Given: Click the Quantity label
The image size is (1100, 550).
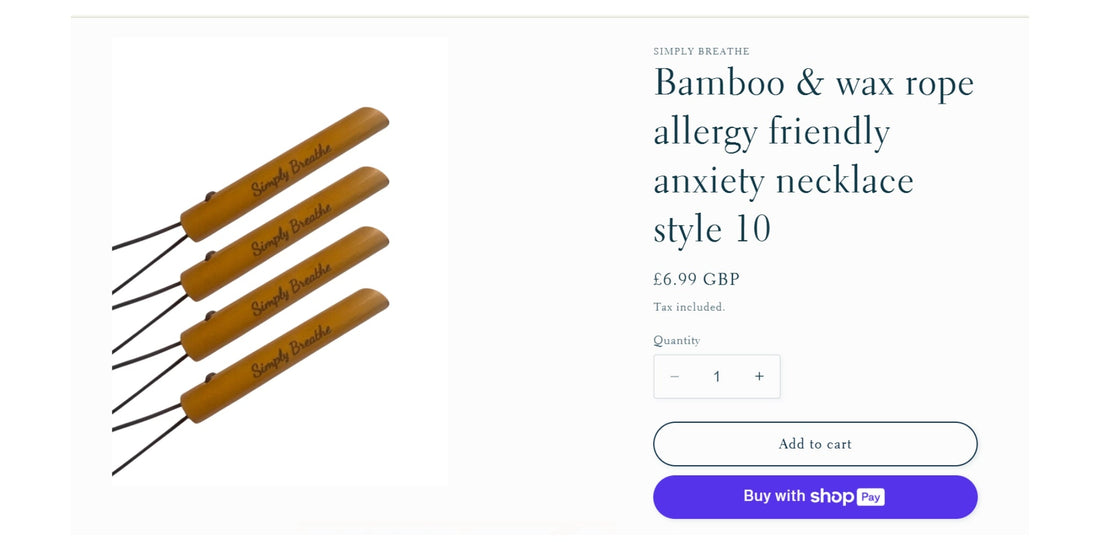Looking at the screenshot, I should [x=677, y=340].
